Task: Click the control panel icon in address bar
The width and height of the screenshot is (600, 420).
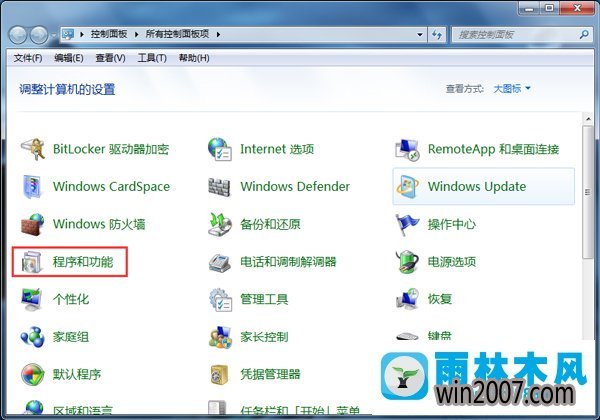Action: coord(68,34)
